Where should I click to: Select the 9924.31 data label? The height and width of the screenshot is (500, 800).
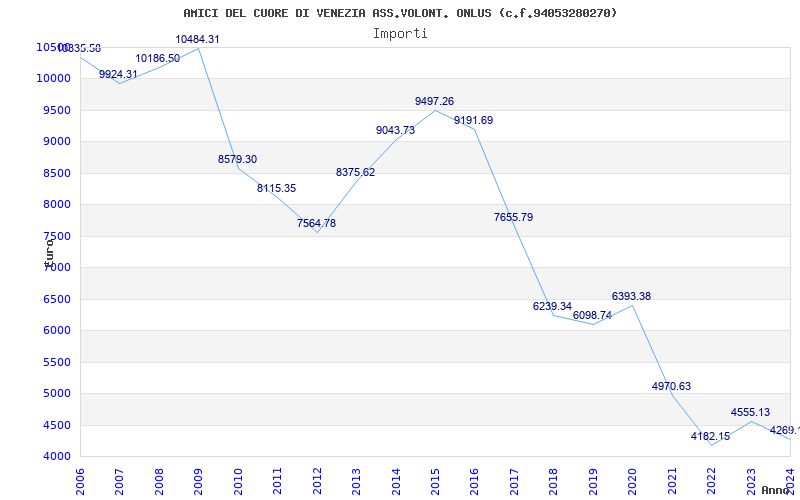[118, 74]
